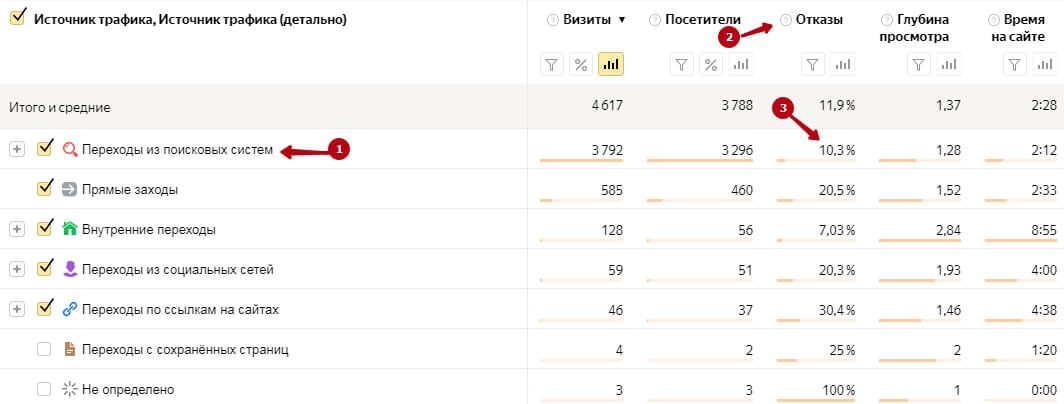Sort table by Посетители column header
1064x404 pixels.
pyautogui.click(x=703, y=20)
